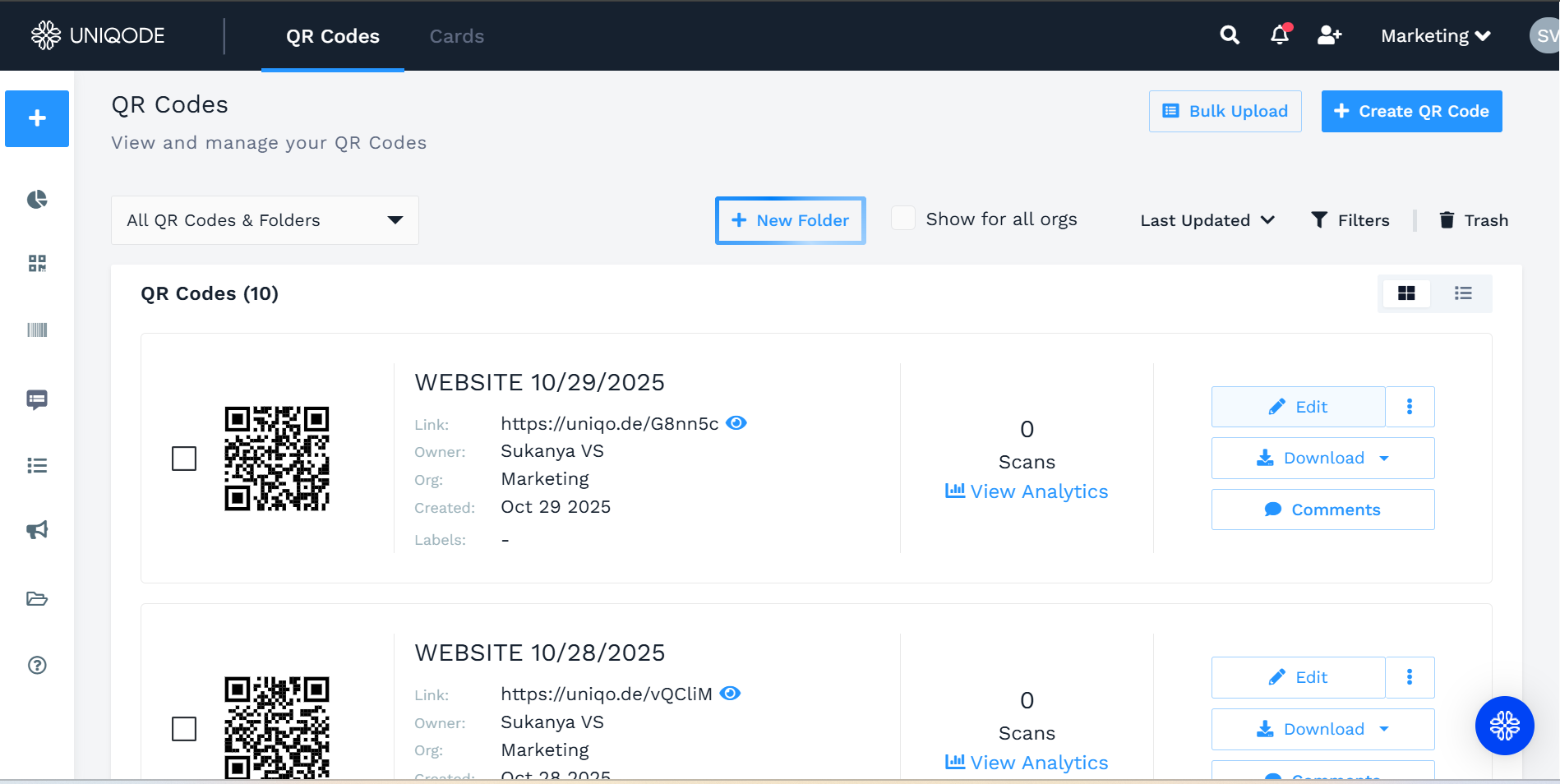Viewport: 1560px width, 784px height.
Task: Click the add user icon
Action: point(1329,35)
